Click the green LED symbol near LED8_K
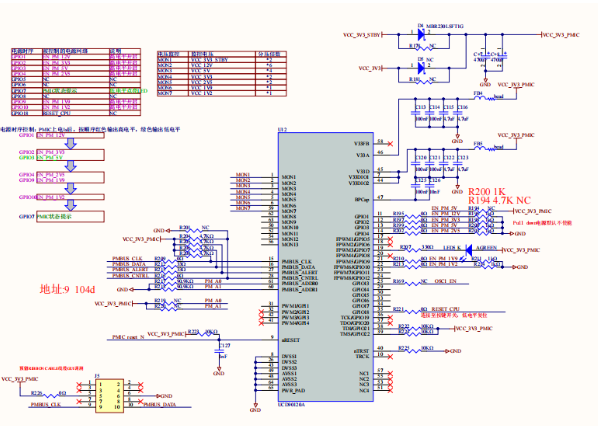This screenshot has height=426, width=598. (x=469, y=250)
